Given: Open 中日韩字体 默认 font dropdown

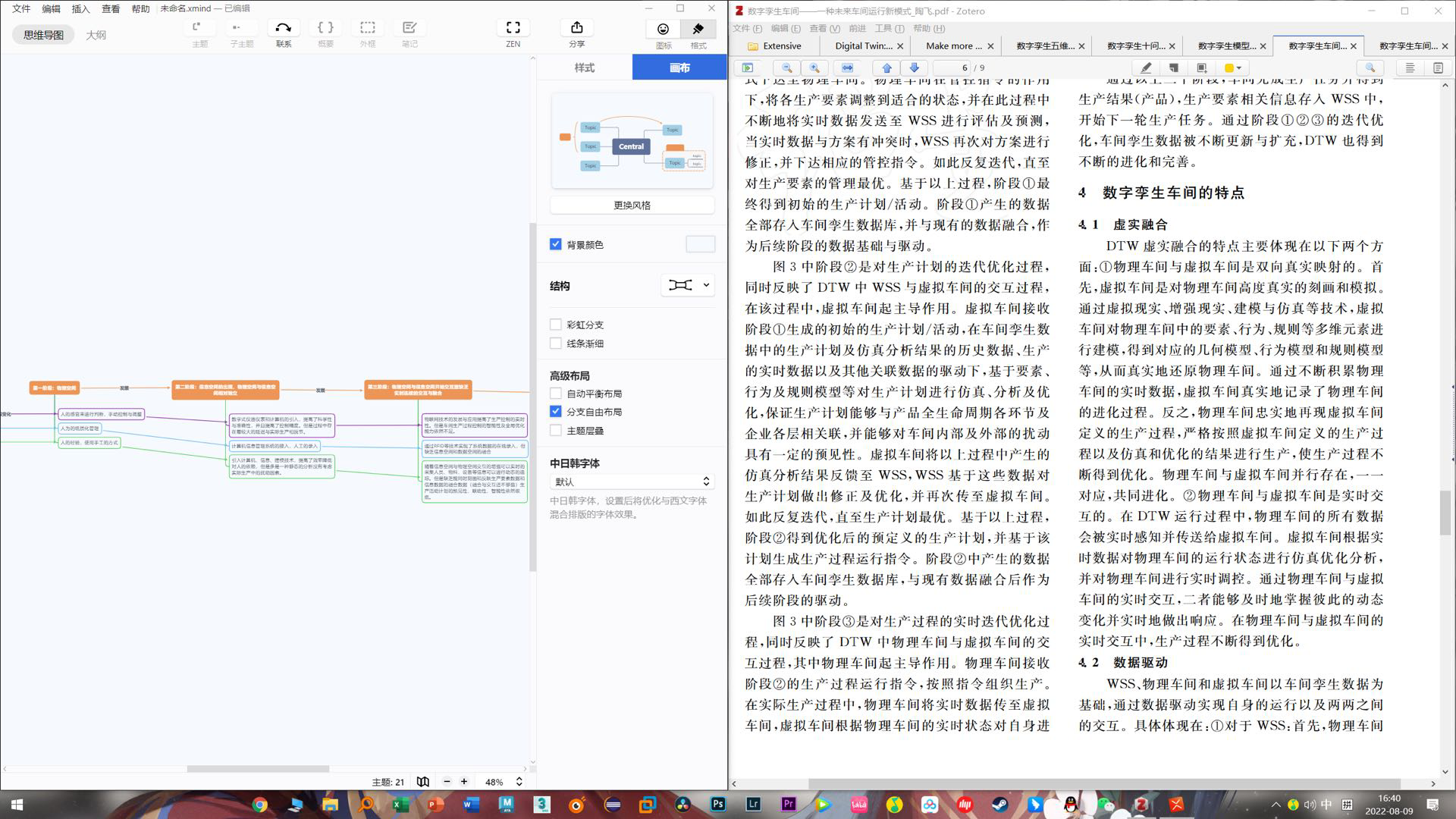Looking at the screenshot, I should click(x=632, y=482).
